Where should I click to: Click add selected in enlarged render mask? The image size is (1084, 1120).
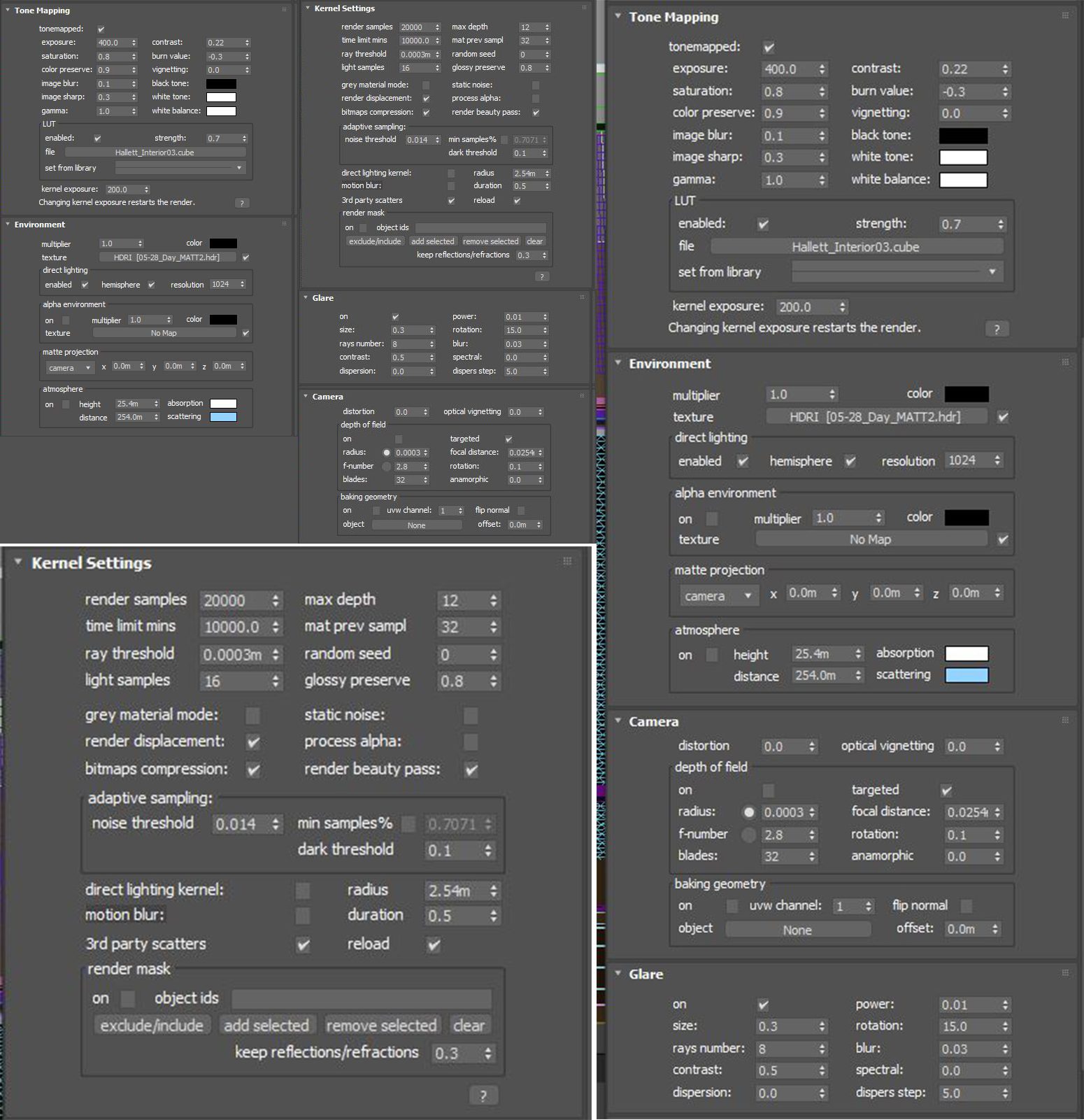click(266, 1025)
